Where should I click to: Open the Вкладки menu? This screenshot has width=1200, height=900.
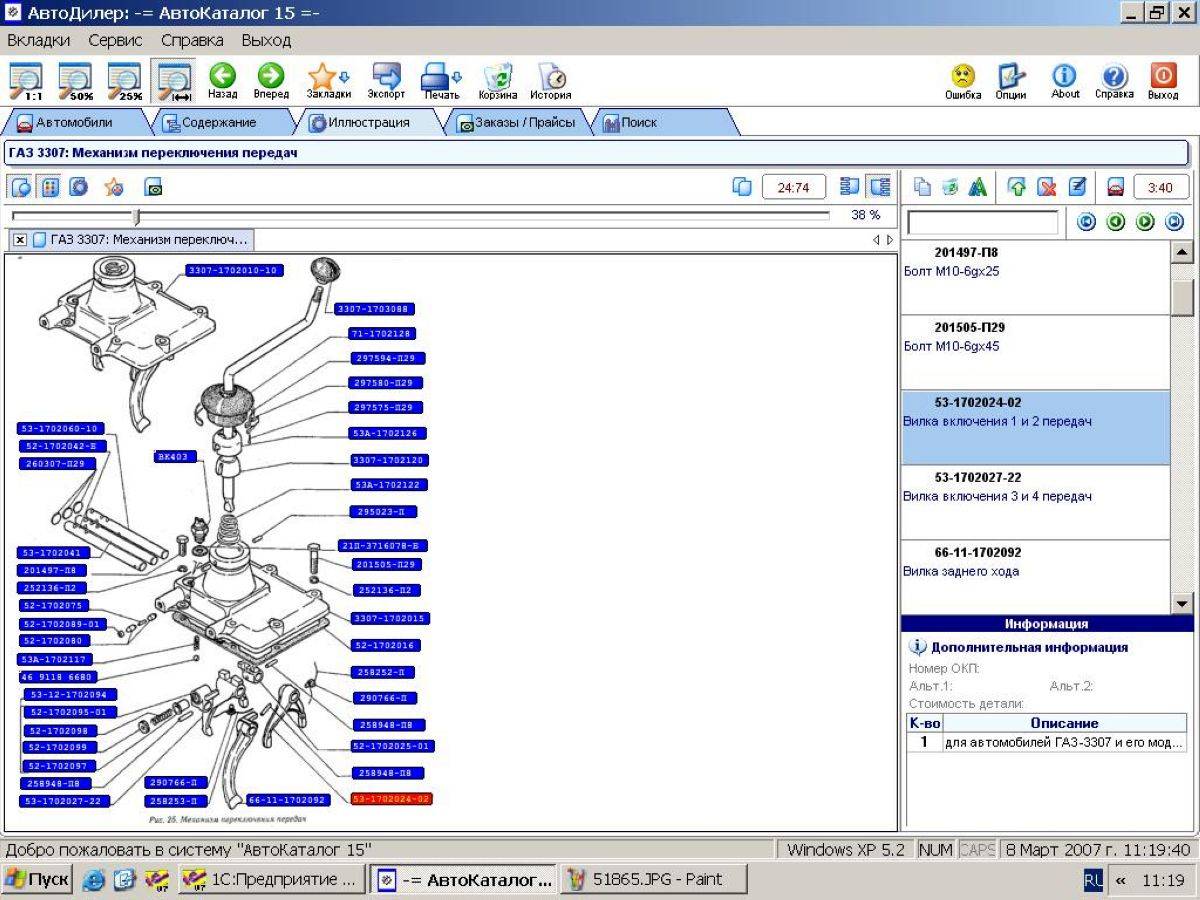click(x=39, y=41)
